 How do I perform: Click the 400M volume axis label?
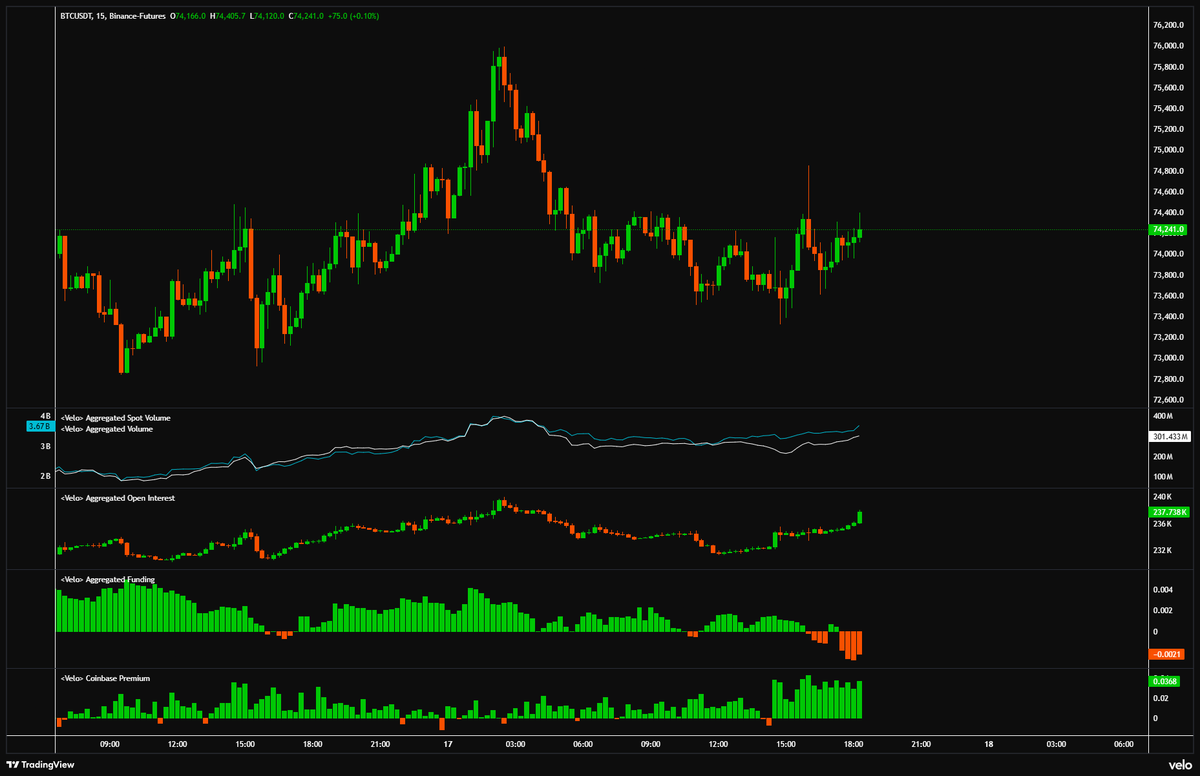(1163, 416)
